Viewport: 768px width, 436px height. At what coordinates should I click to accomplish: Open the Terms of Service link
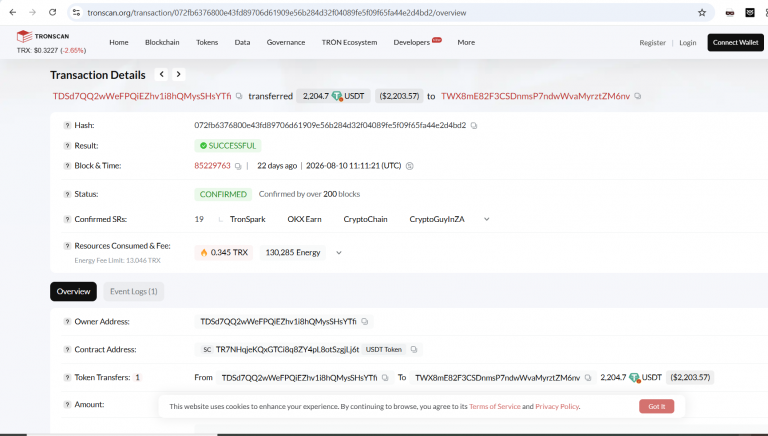pos(495,407)
